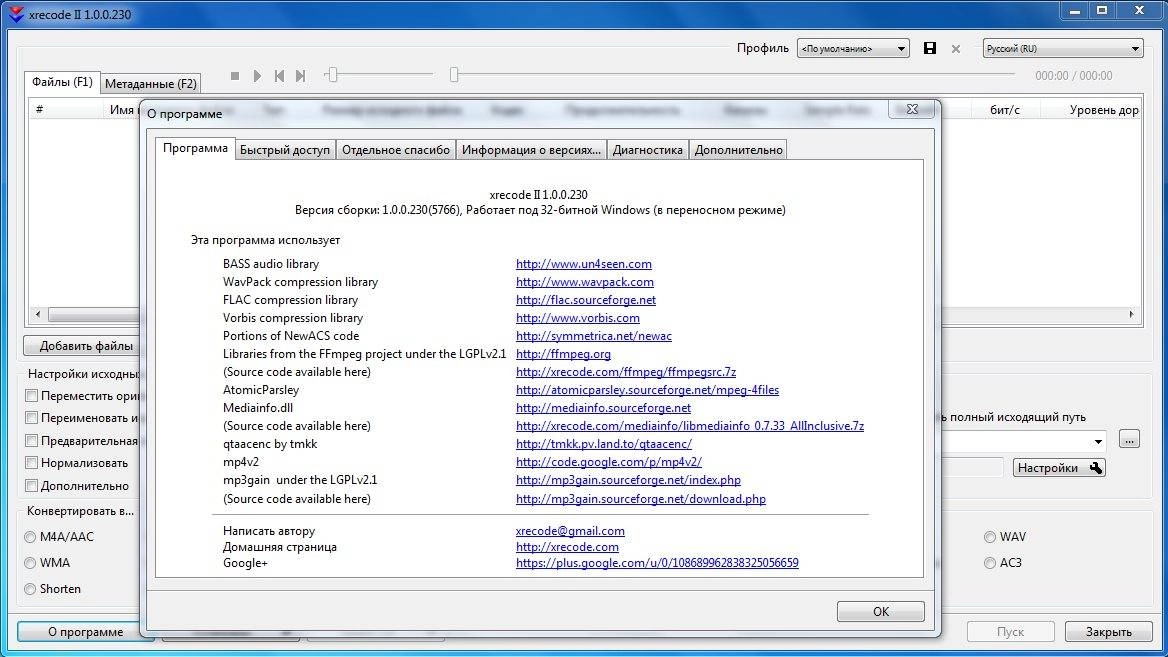Click the Пуск button
Image resolution: width=1168 pixels, height=657 pixels.
[1010, 632]
